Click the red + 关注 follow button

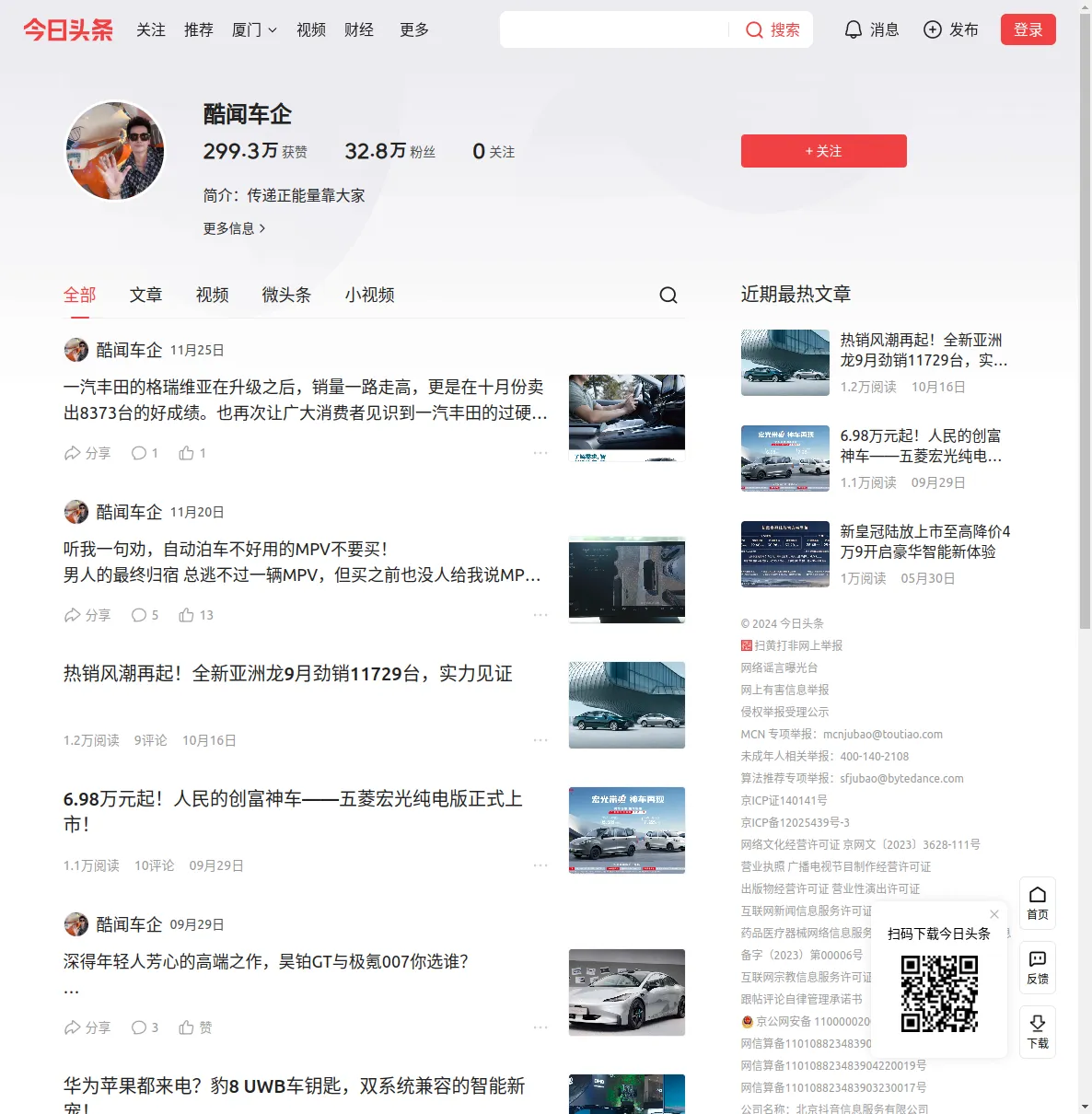click(x=824, y=151)
